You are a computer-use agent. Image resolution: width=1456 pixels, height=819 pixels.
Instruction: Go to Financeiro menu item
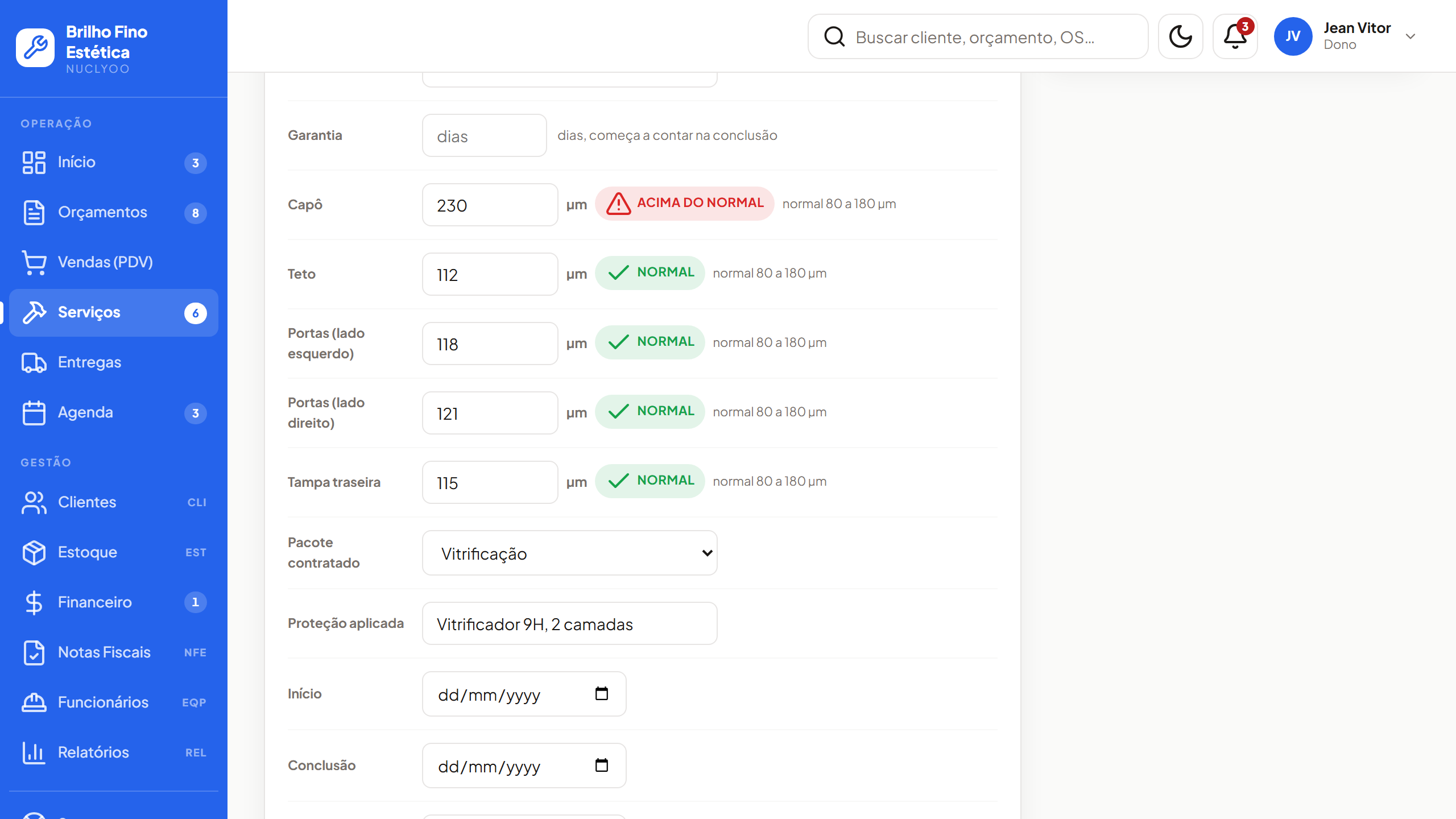coord(114,603)
